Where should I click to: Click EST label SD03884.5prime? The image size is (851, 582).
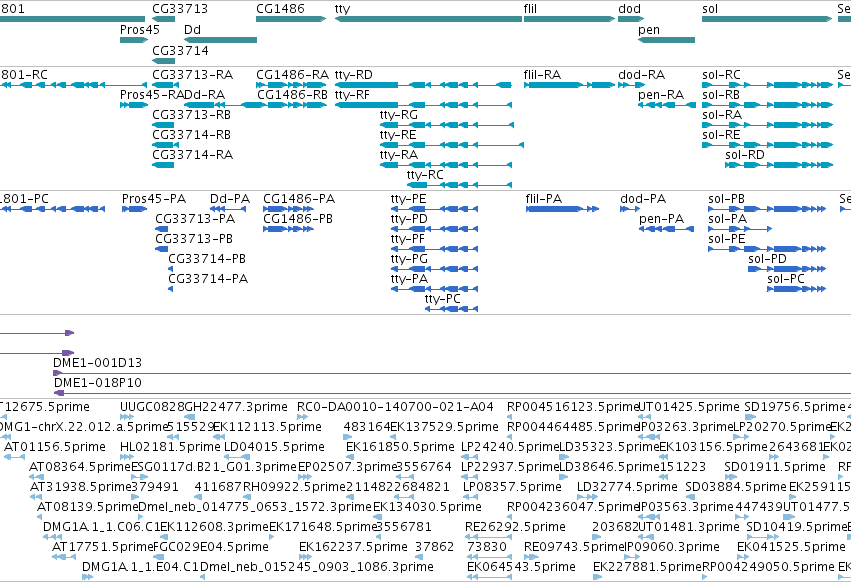(736, 486)
